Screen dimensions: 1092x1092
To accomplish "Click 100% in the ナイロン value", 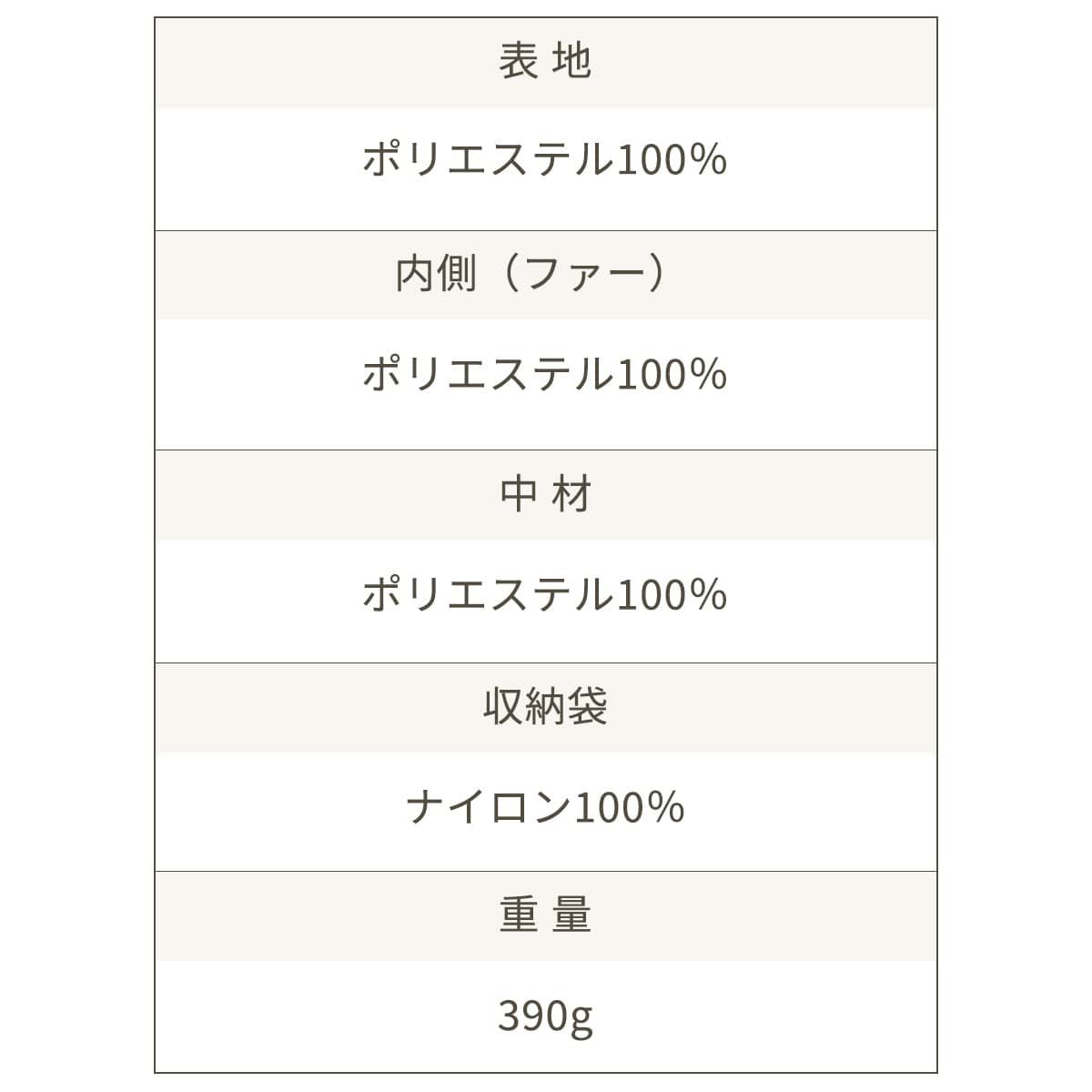I will tap(630, 808).
